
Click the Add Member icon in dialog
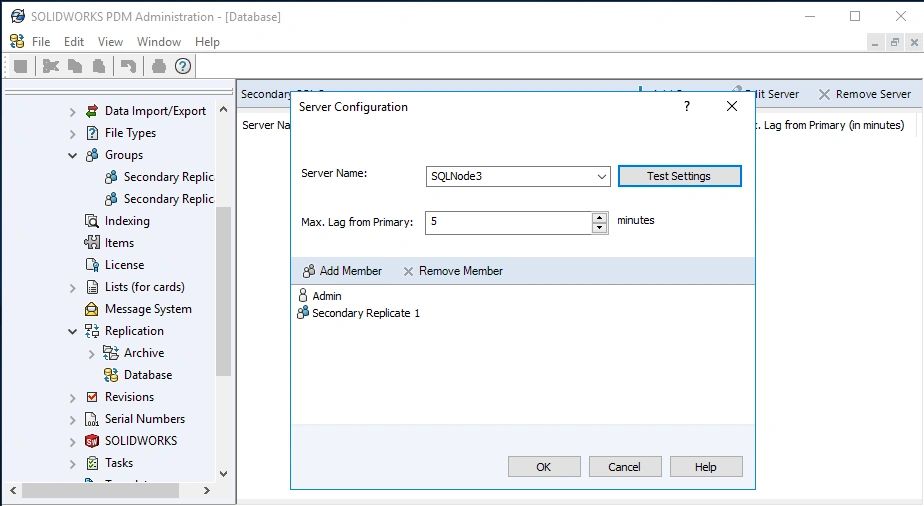click(x=309, y=271)
